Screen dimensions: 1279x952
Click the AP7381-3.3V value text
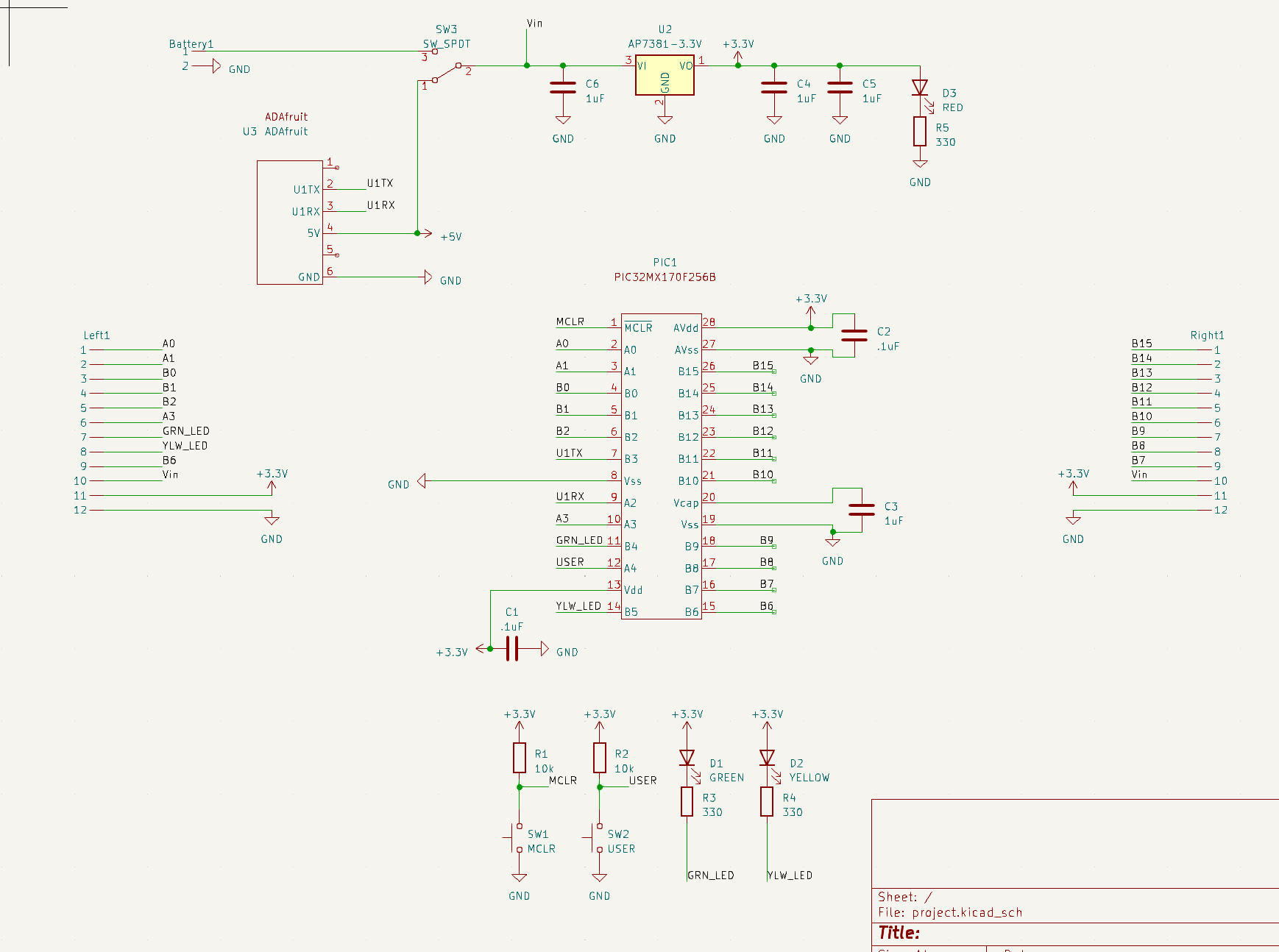click(x=665, y=44)
